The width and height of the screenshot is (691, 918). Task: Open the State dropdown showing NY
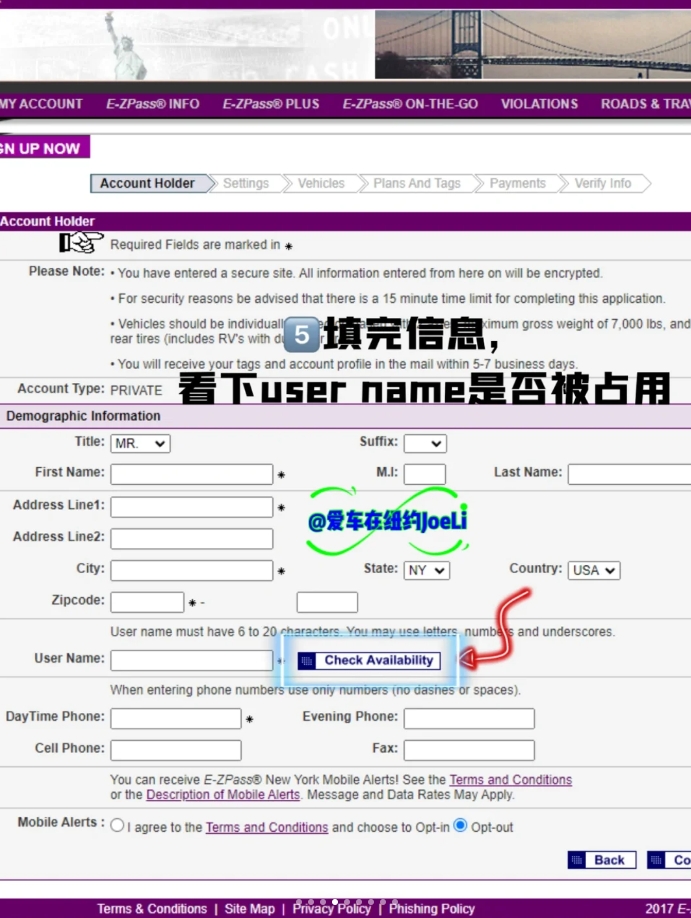coord(427,570)
